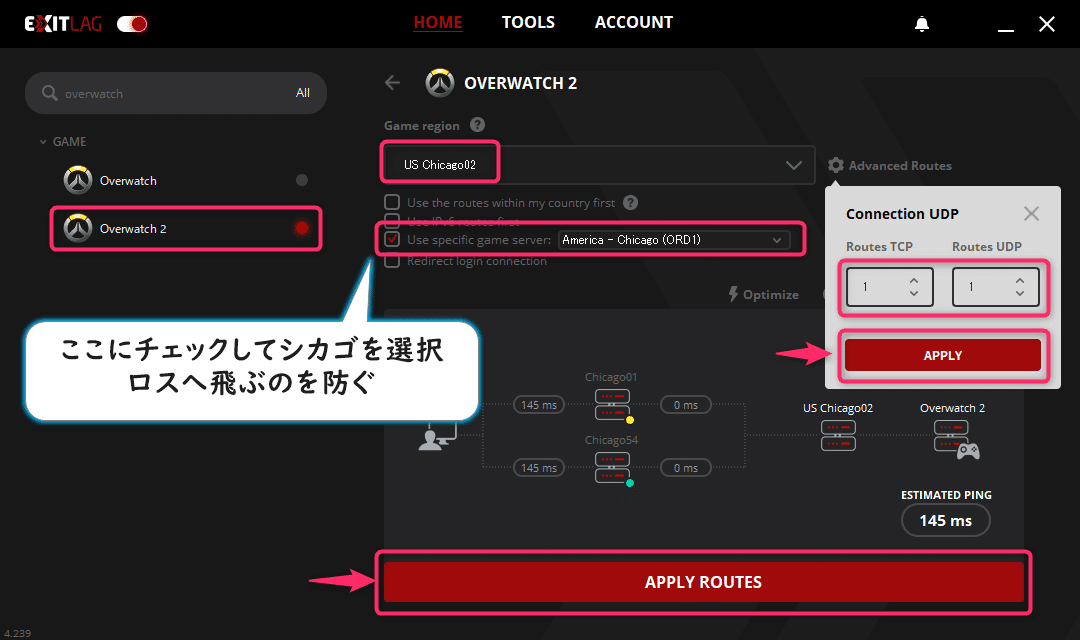Open America - Chicago (ORD1) server dropdown
1080x640 pixels.
[x=674, y=240]
